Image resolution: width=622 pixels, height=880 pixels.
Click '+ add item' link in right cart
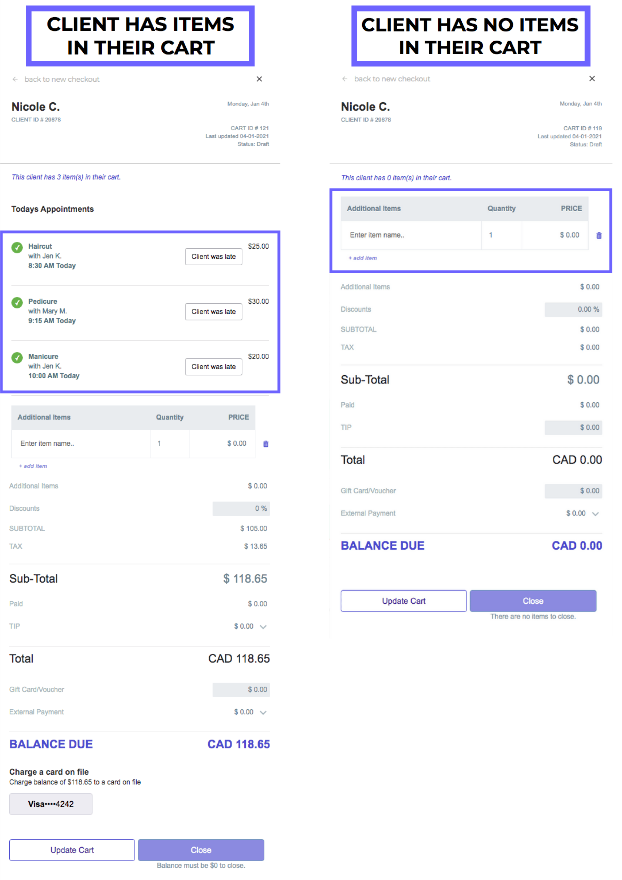[363, 258]
